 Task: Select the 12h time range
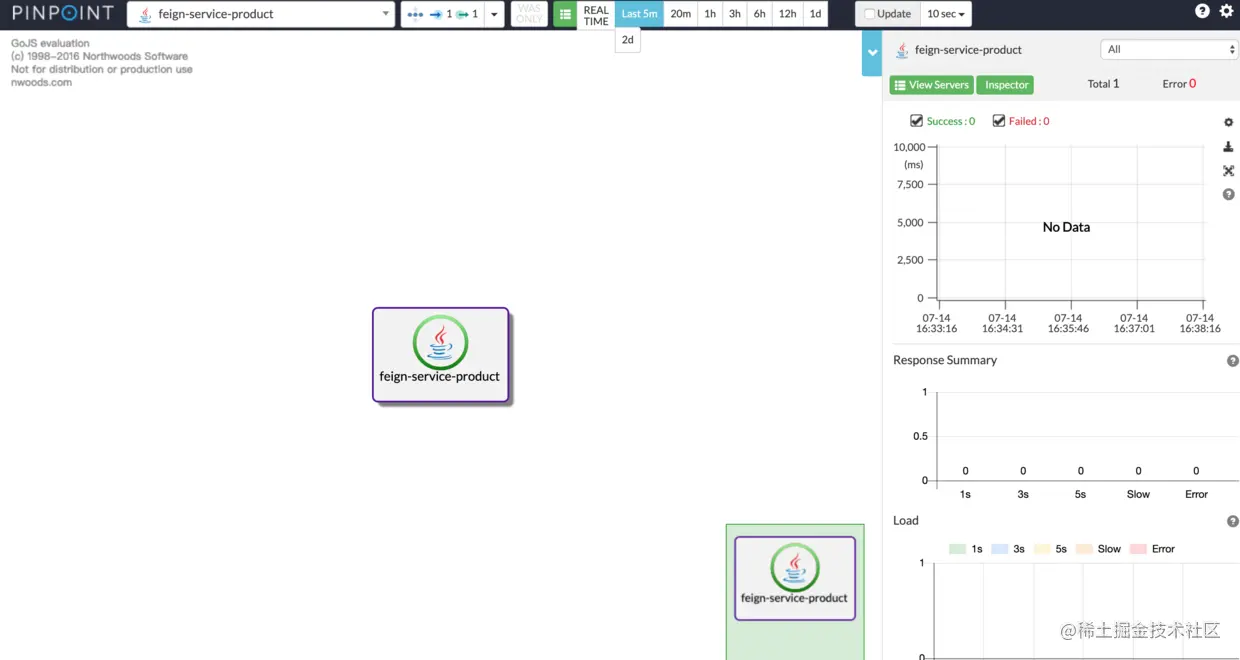point(788,14)
